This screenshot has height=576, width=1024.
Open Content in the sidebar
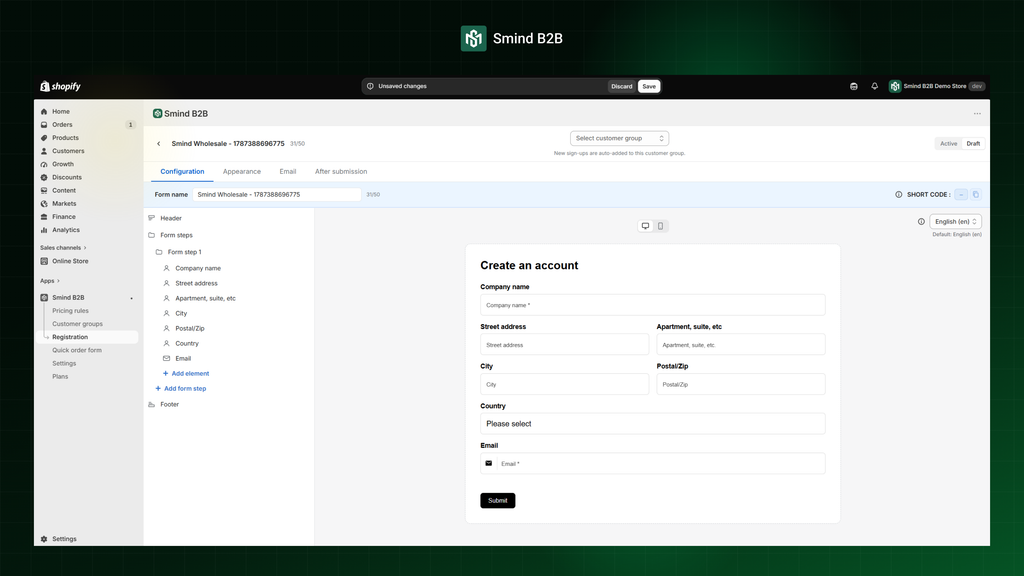pyautogui.click(x=64, y=190)
